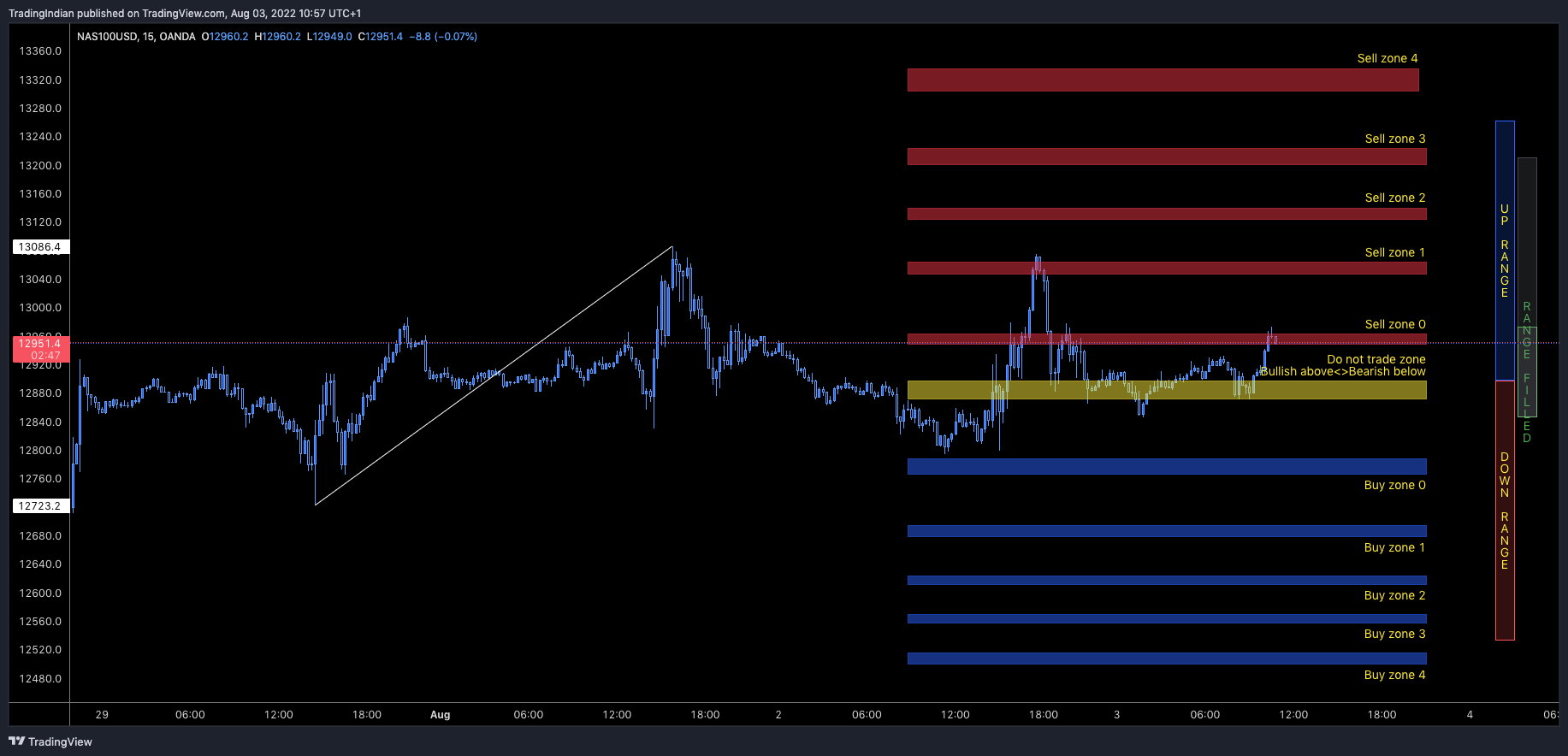The image size is (1568, 756).
Task: Click the NAS100USD, 15, OANDA symbol title
Action: tap(136, 37)
